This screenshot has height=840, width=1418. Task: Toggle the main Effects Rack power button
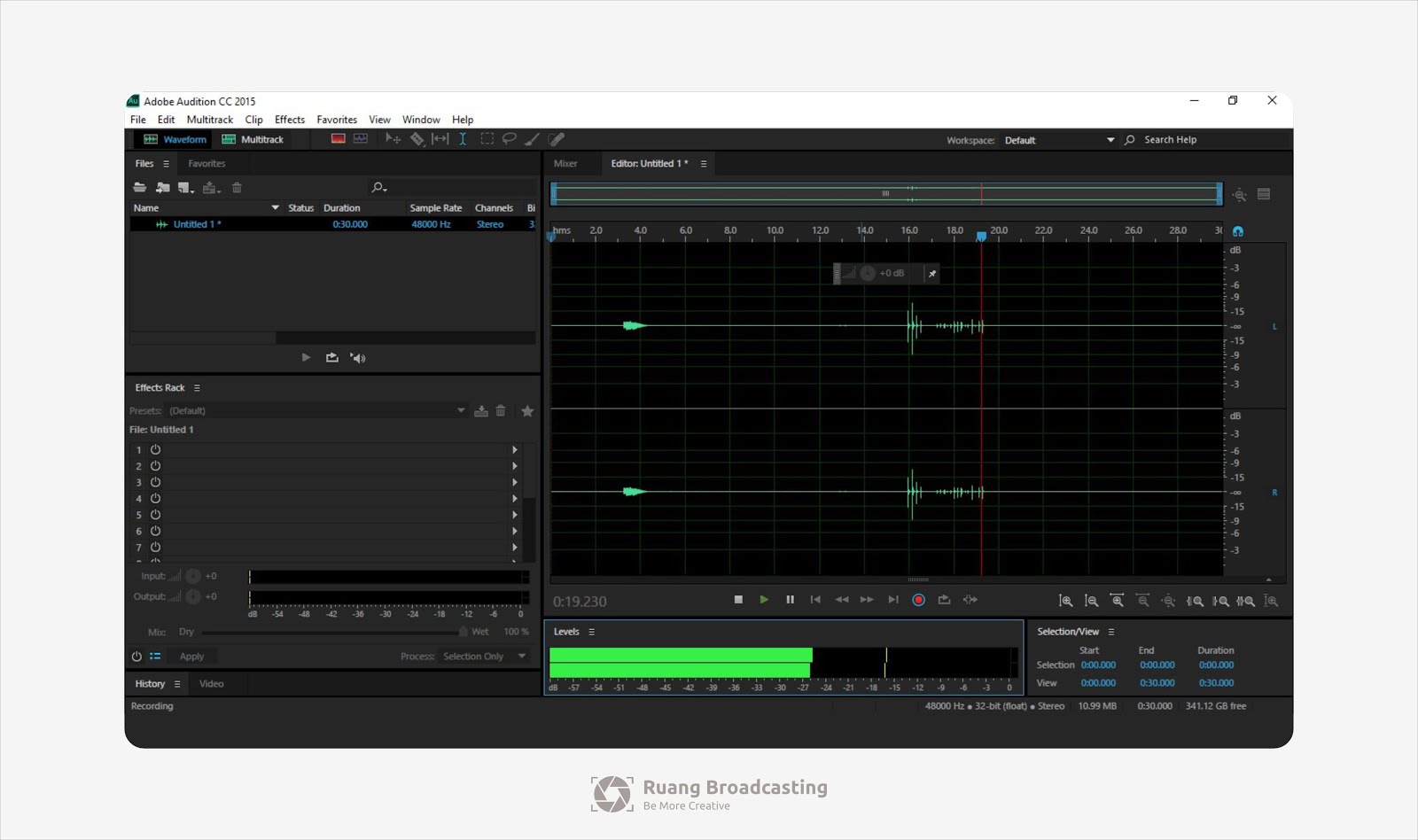(136, 657)
